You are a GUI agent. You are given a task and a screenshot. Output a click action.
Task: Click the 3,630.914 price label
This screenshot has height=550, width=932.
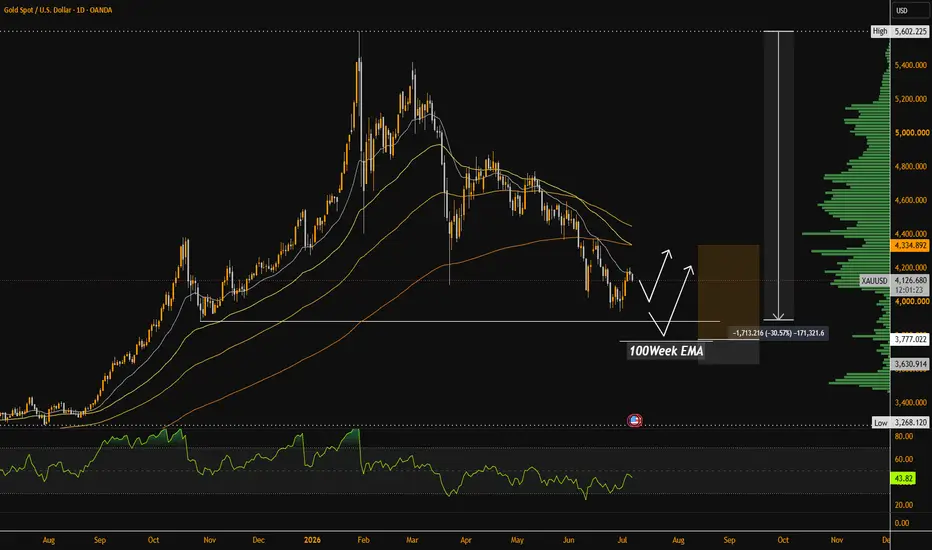click(910, 364)
